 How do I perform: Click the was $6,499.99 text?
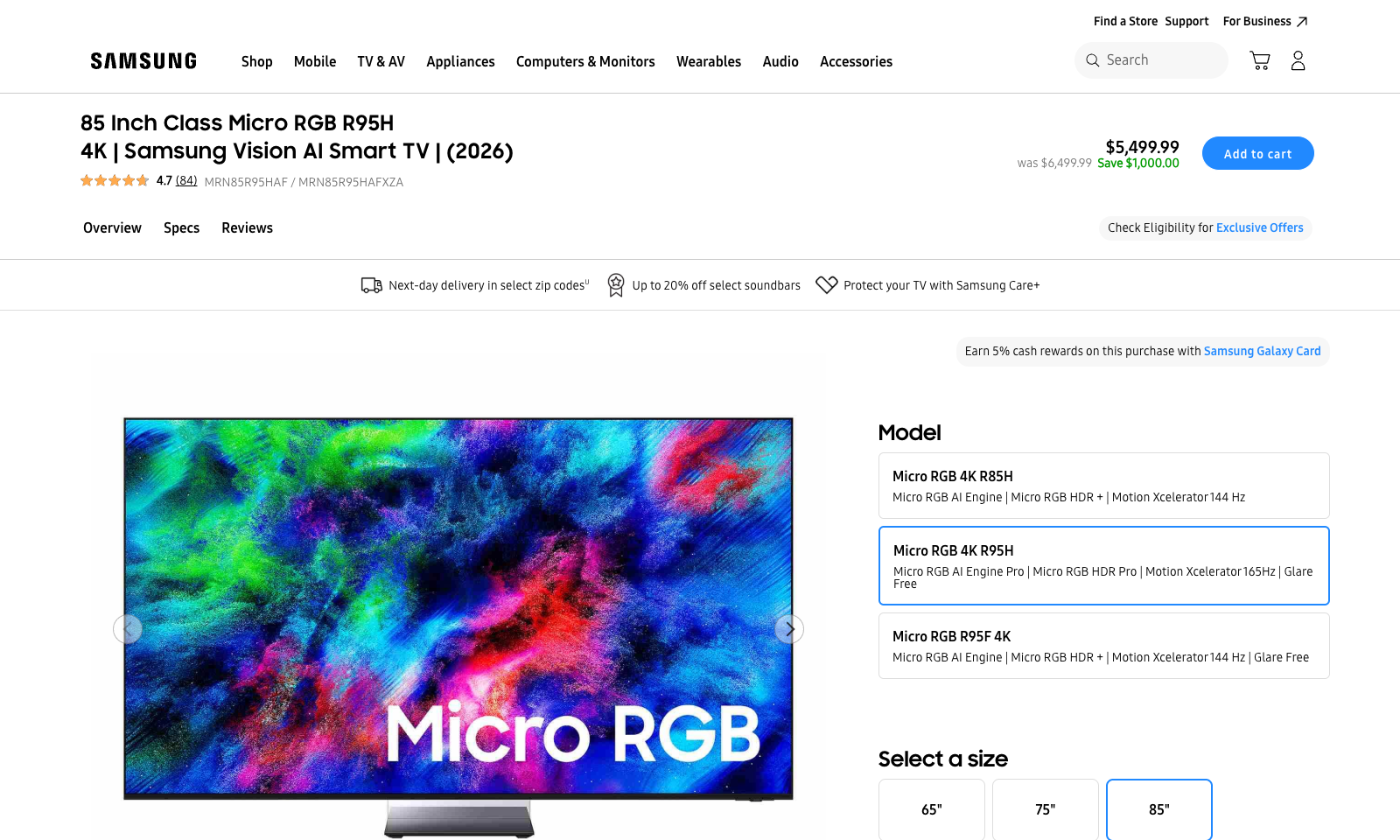click(x=1054, y=164)
